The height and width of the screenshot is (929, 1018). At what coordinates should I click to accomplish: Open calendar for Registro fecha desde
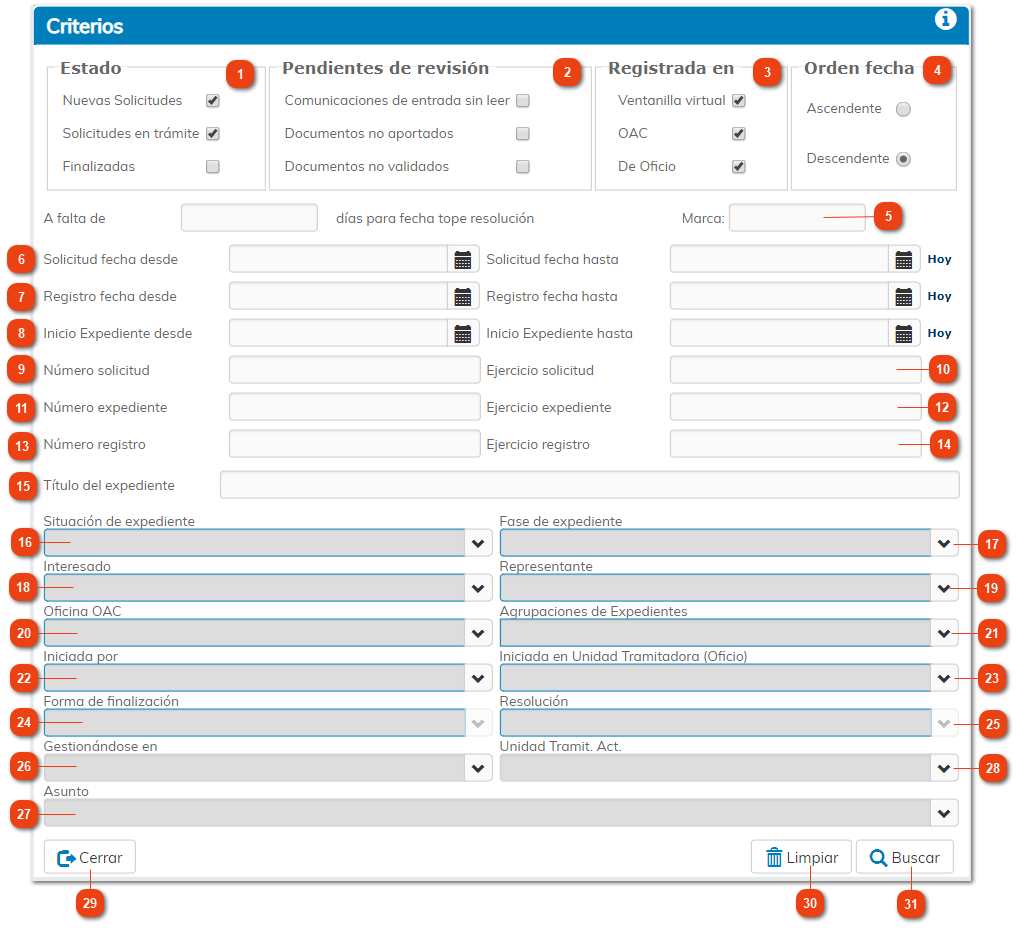(462, 297)
